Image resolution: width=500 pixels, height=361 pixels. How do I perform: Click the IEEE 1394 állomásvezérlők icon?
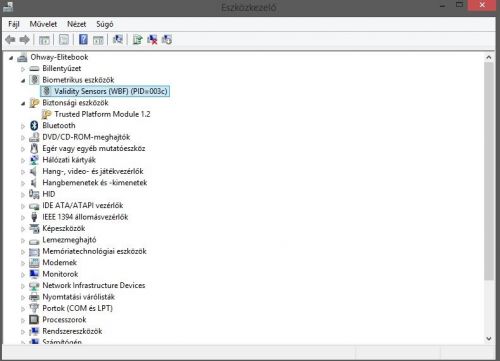tap(34, 217)
